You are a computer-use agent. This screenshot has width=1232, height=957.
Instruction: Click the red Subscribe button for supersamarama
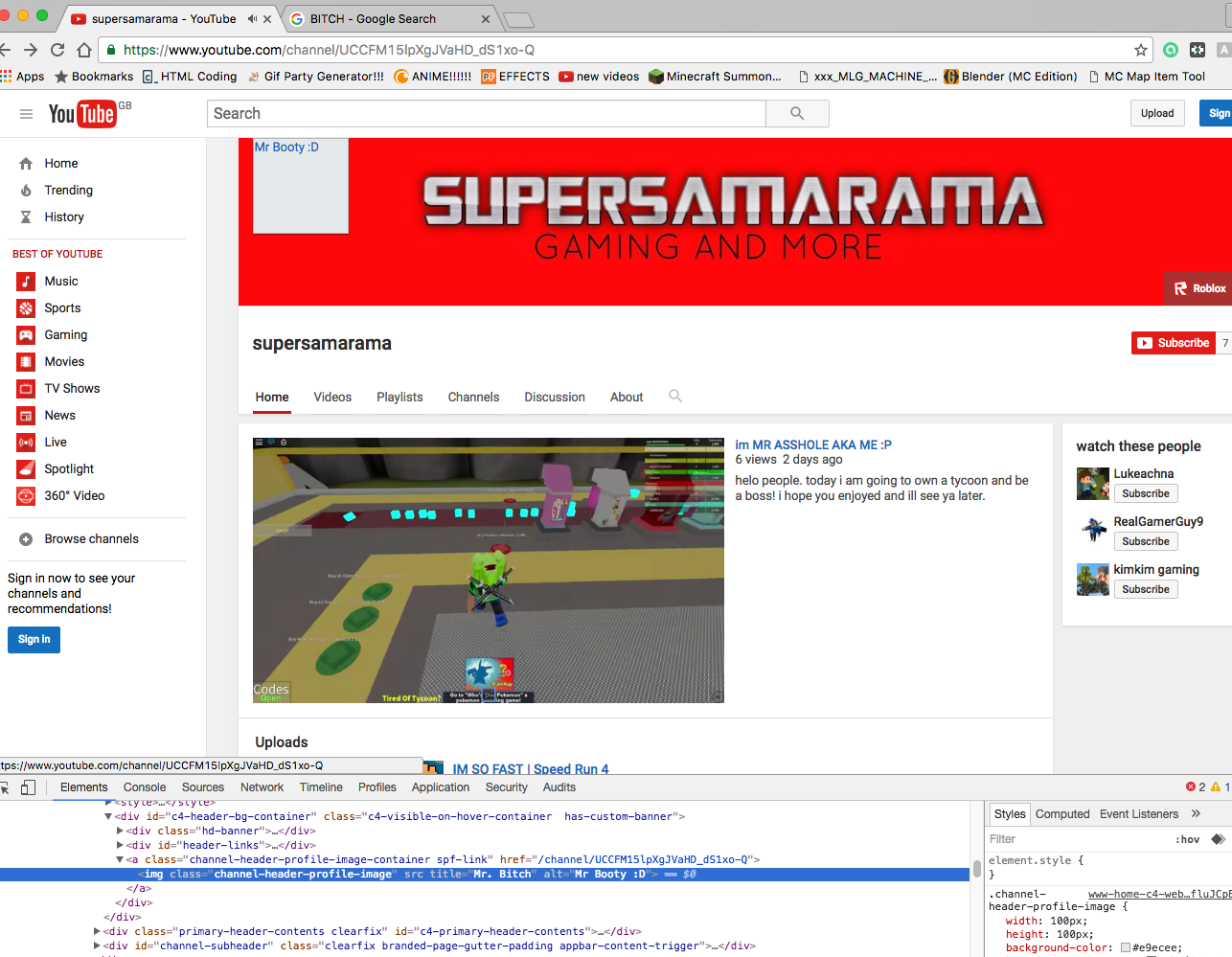tap(1174, 343)
